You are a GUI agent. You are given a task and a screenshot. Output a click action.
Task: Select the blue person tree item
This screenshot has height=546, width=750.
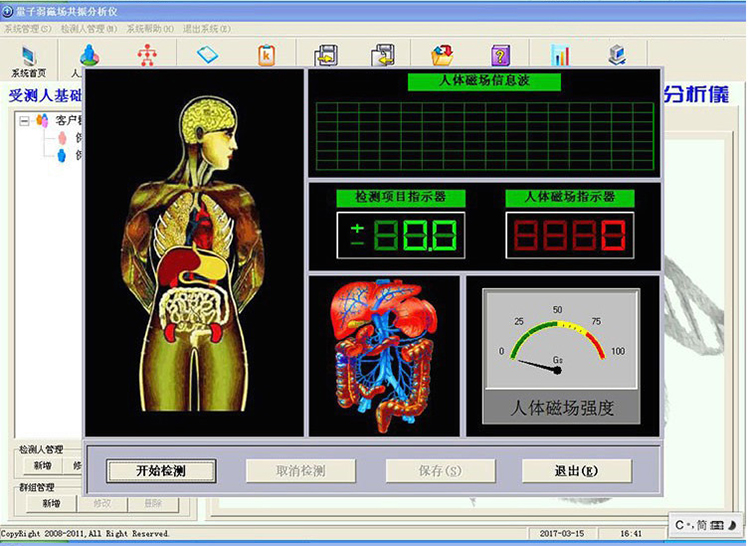61,155
